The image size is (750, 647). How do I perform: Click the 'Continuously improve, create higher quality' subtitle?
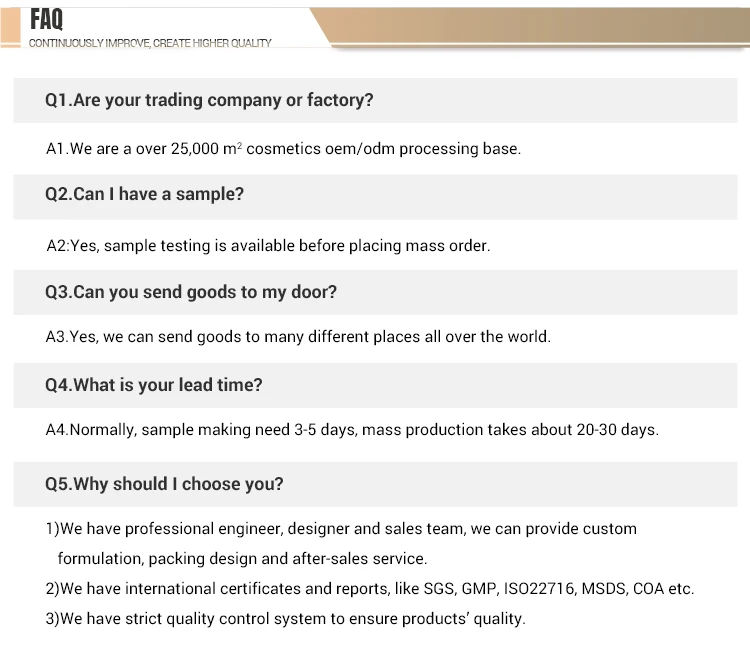(x=150, y=44)
